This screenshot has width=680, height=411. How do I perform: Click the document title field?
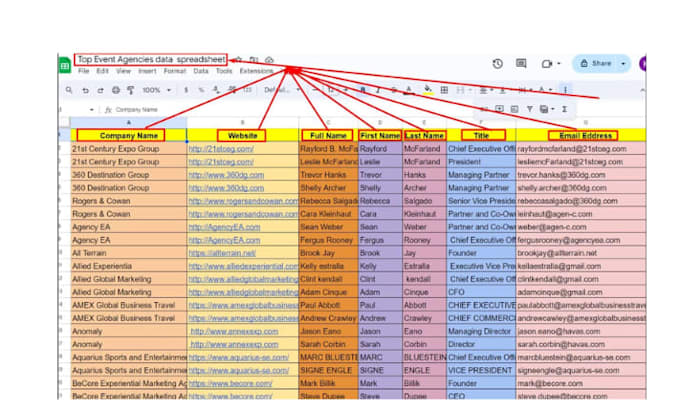(x=150, y=59)
